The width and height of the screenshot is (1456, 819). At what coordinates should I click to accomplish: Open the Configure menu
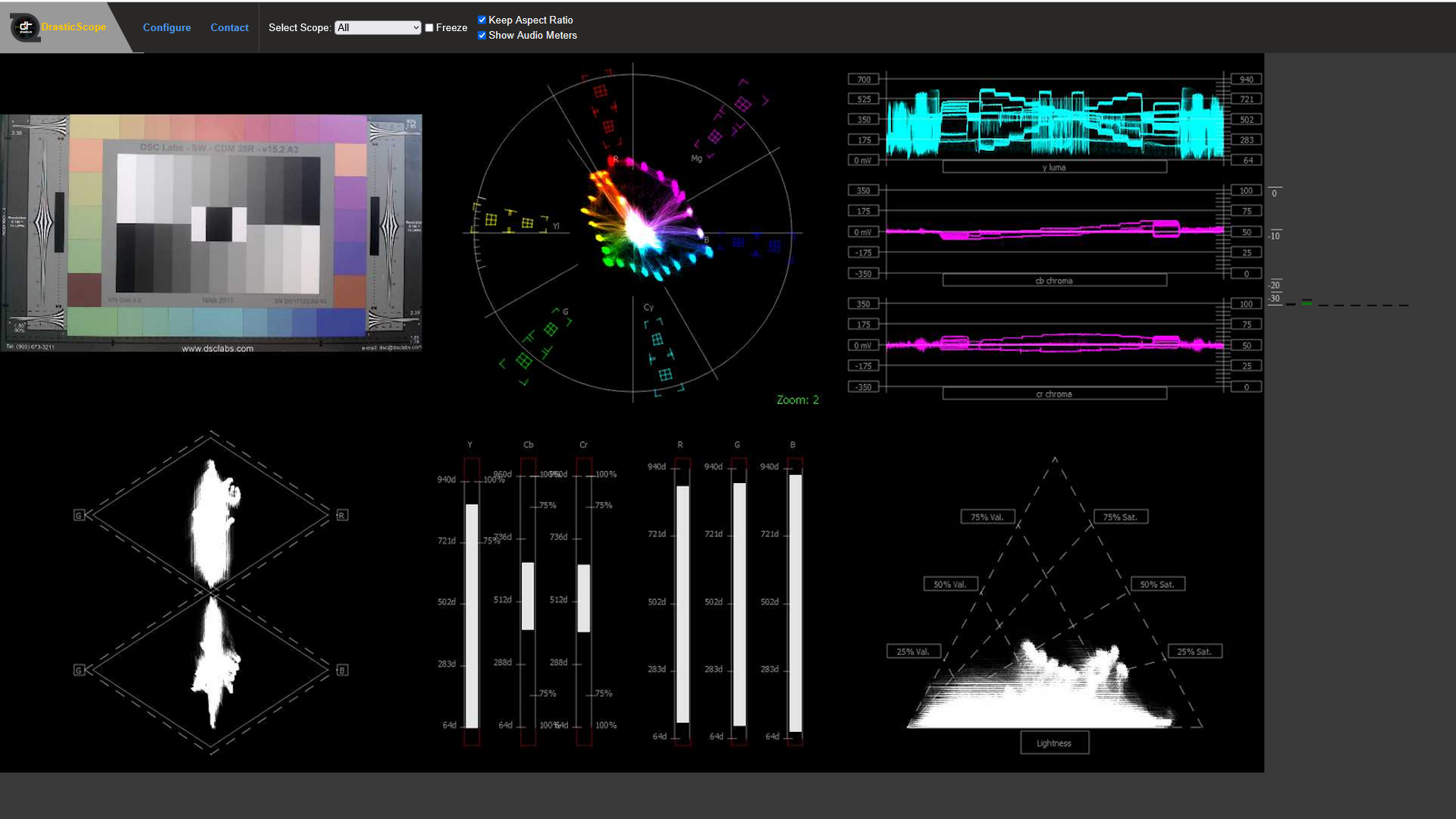pos(167,27)
